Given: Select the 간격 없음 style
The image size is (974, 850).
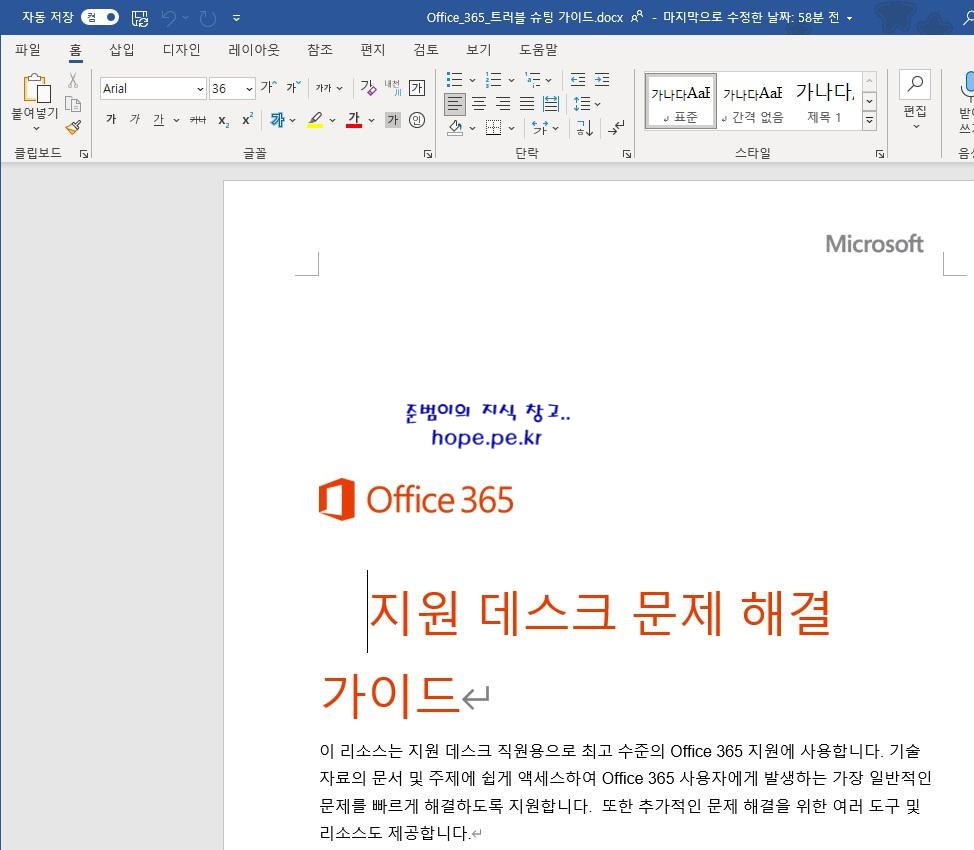Looking at the screenshot, I should [753, 101].
